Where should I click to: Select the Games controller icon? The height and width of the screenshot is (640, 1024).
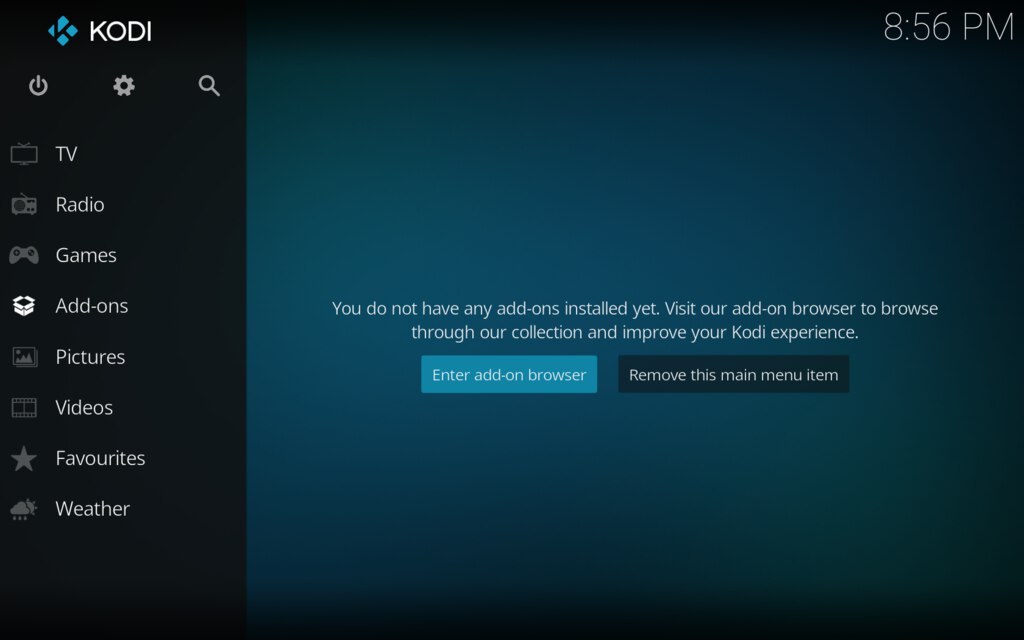click(24, 255)
